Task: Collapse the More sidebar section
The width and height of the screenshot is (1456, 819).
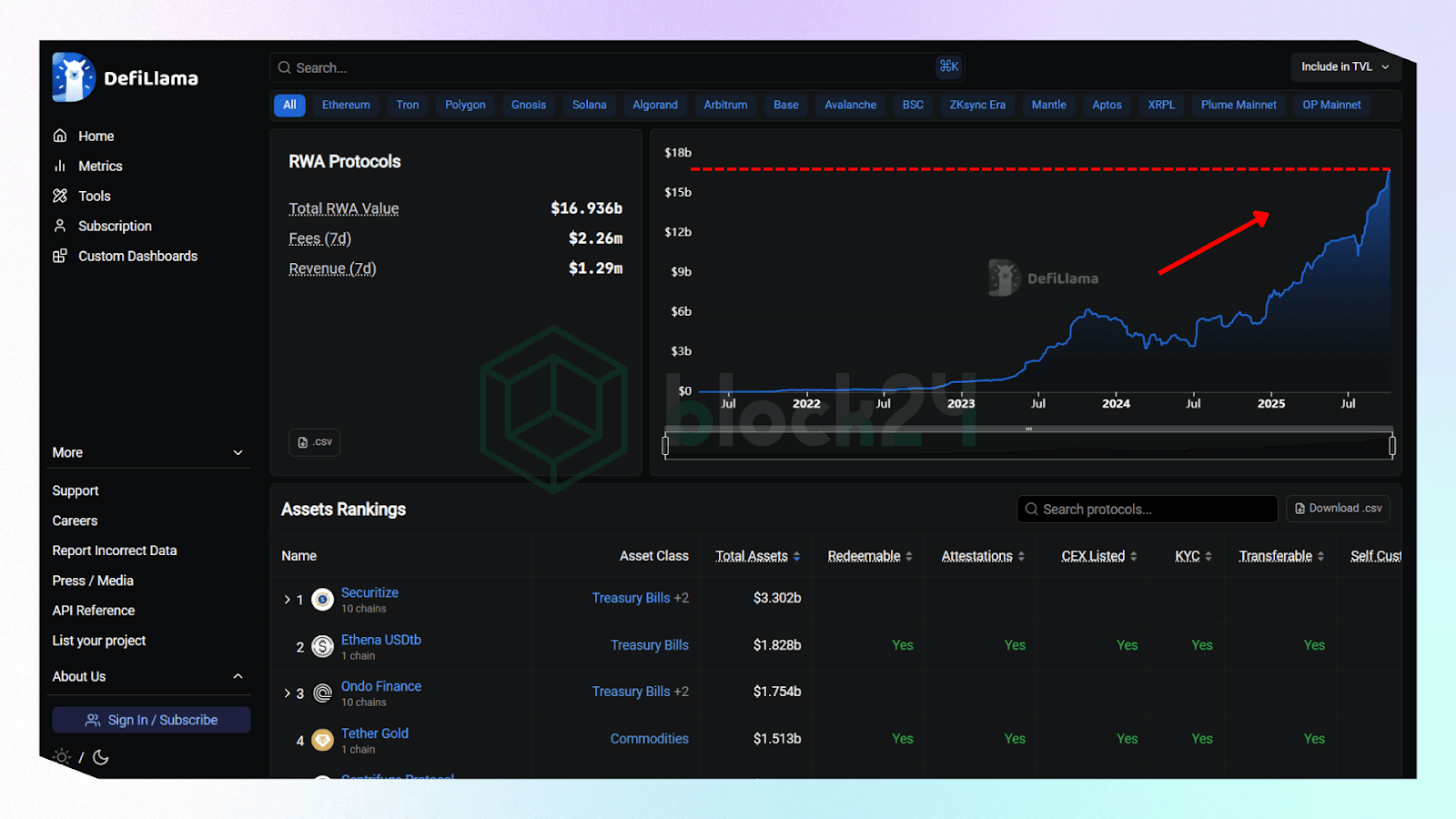Action: (238, 452)
